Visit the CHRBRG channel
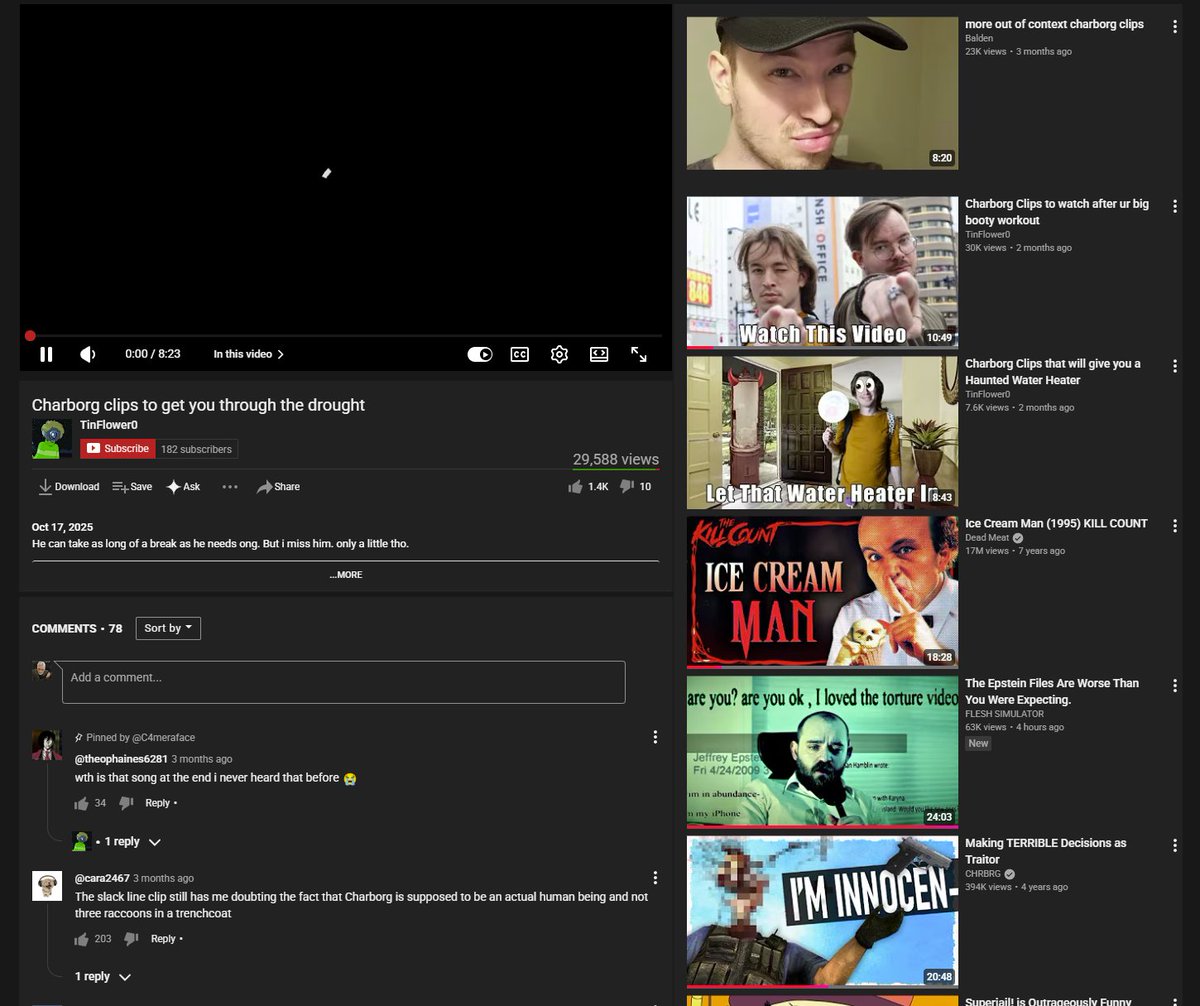Image resolution: width=1200 pixels, height=1006 pixels. coord(983,874)
